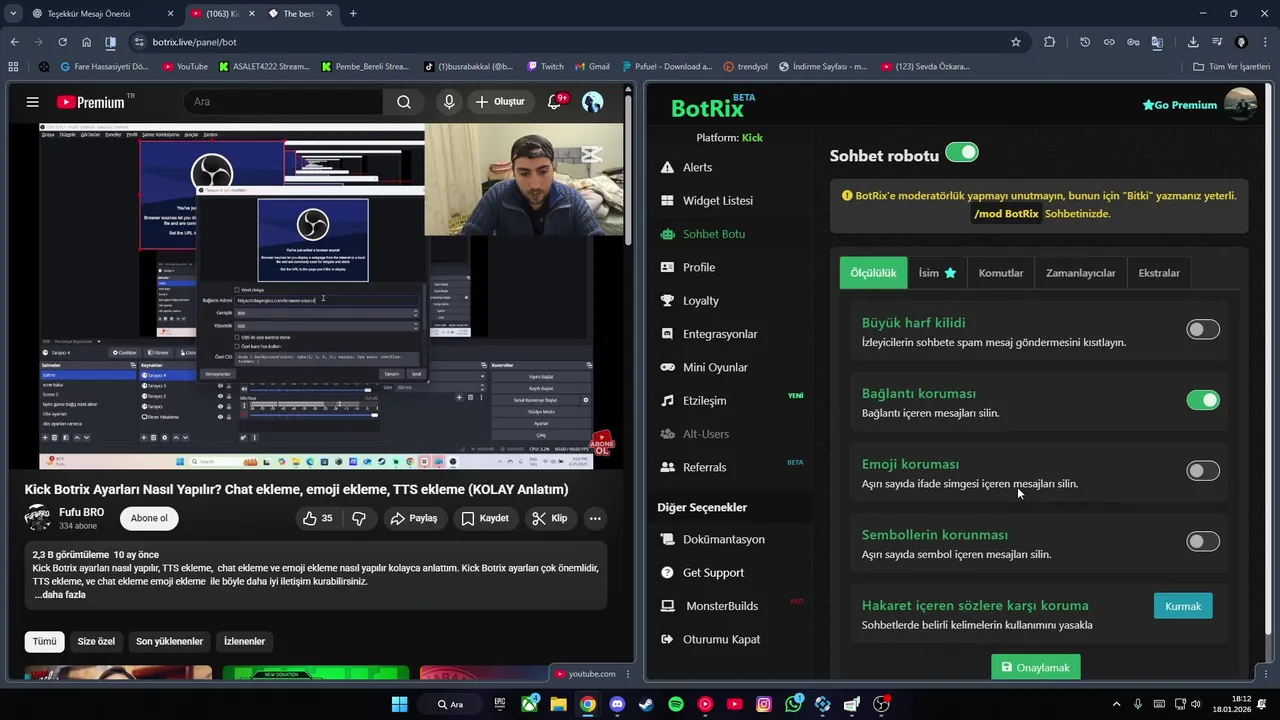Show hidden system tray icons chevron

pos(1116,704)
